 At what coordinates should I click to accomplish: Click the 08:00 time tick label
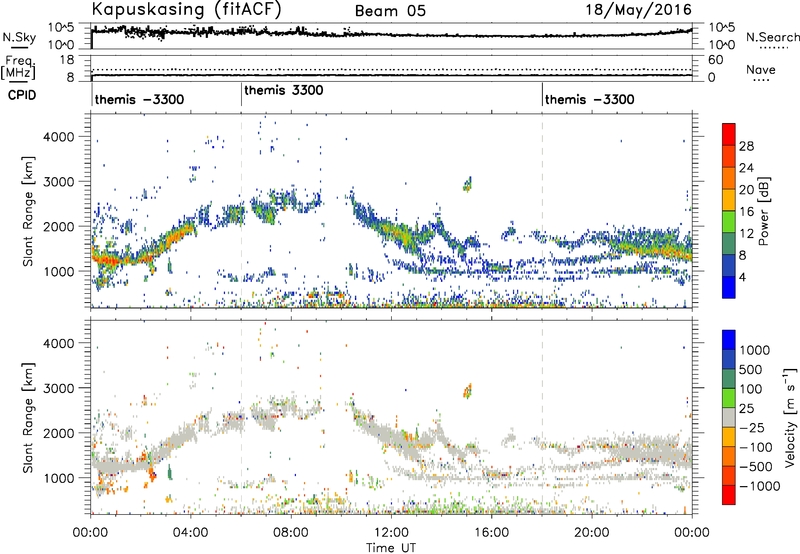click(291, 533)
